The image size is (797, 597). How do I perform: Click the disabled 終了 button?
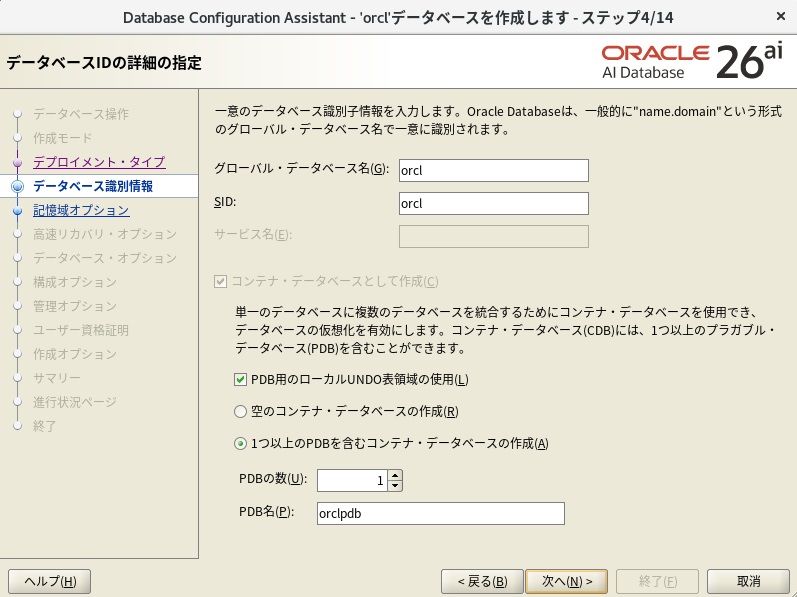tap(657, 581)
